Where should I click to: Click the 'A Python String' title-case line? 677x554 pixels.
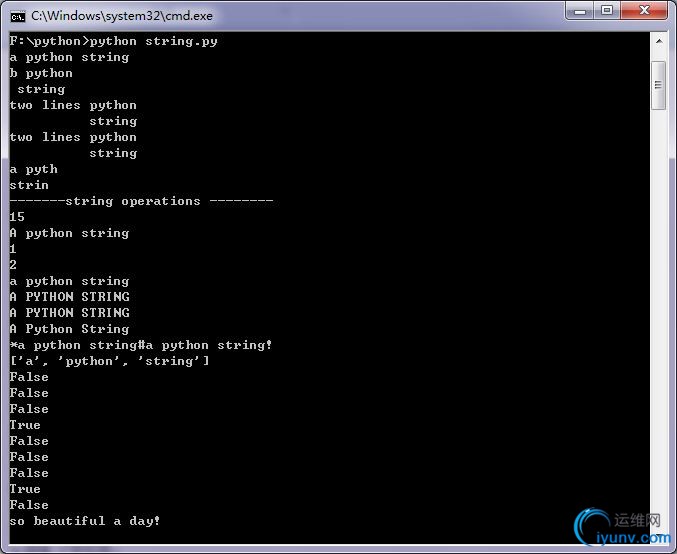click(70, 329)
